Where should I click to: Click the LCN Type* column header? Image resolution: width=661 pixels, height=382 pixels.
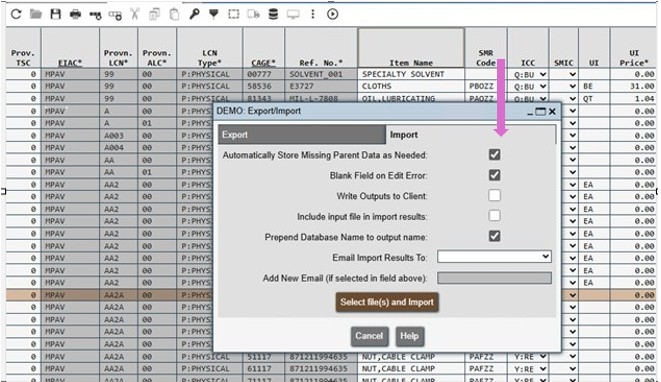point(210,48)
